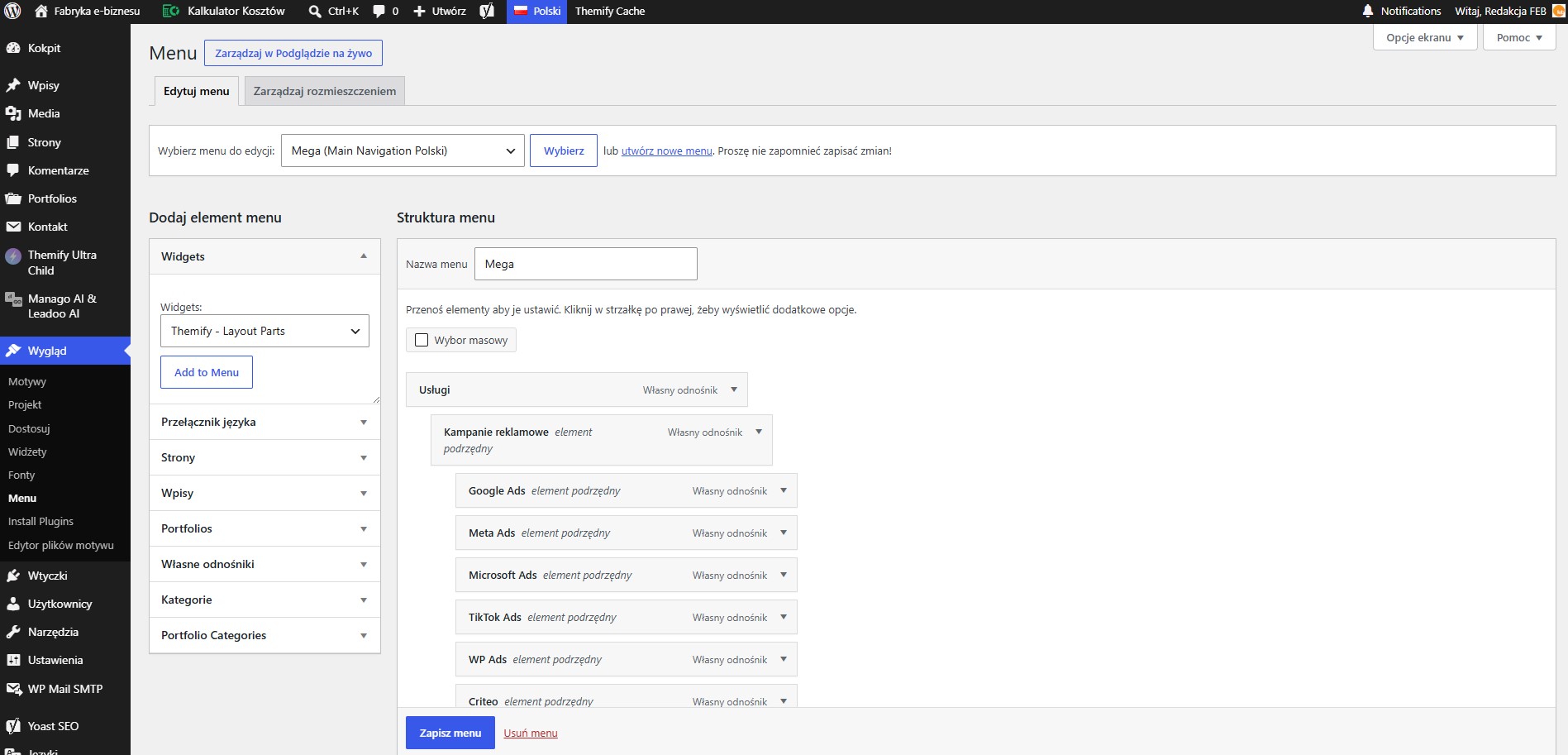Open Narzędzia tools in sidebar

[64, 632]
